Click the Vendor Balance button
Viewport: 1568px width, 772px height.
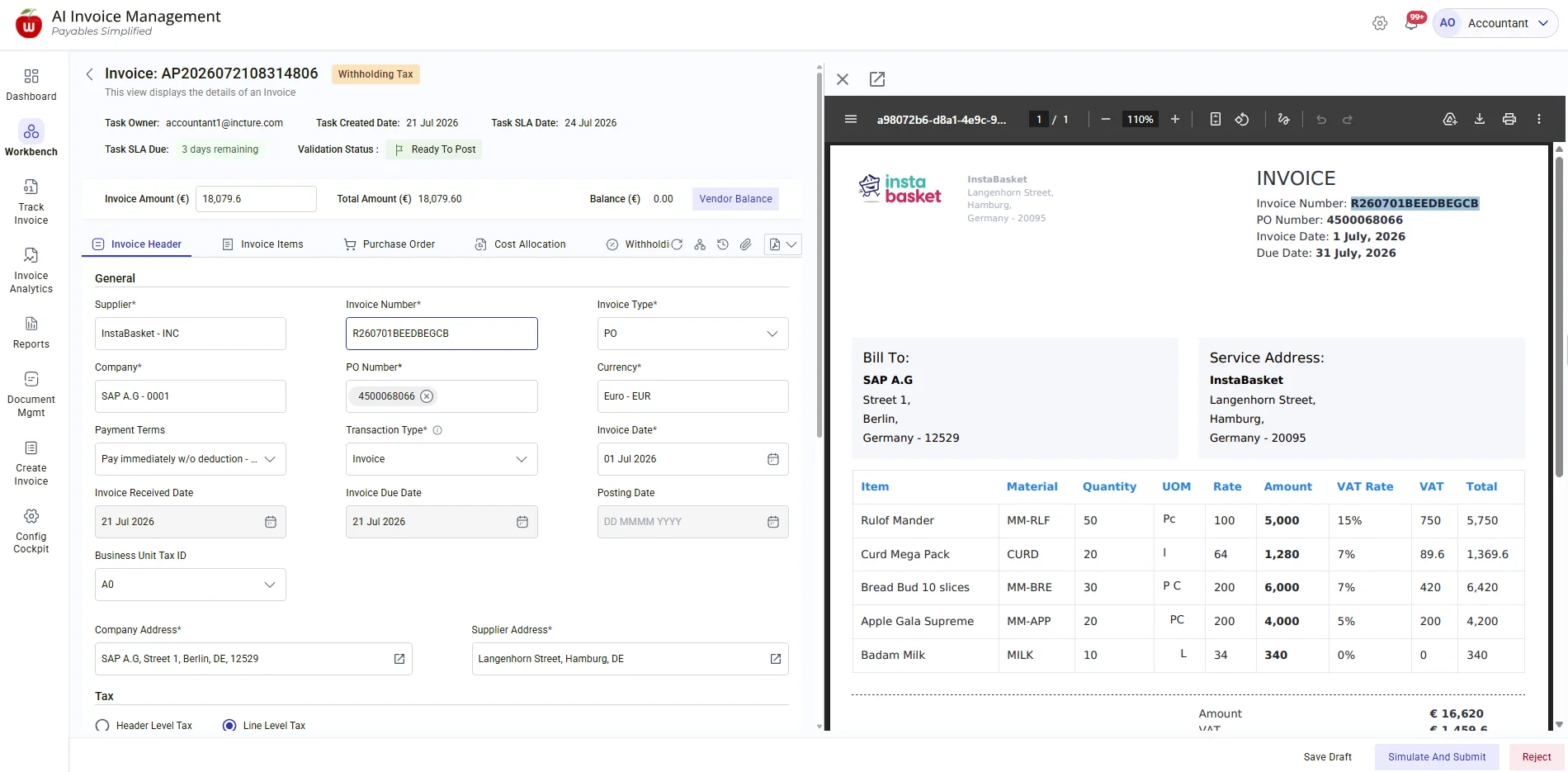click(735, 199)
